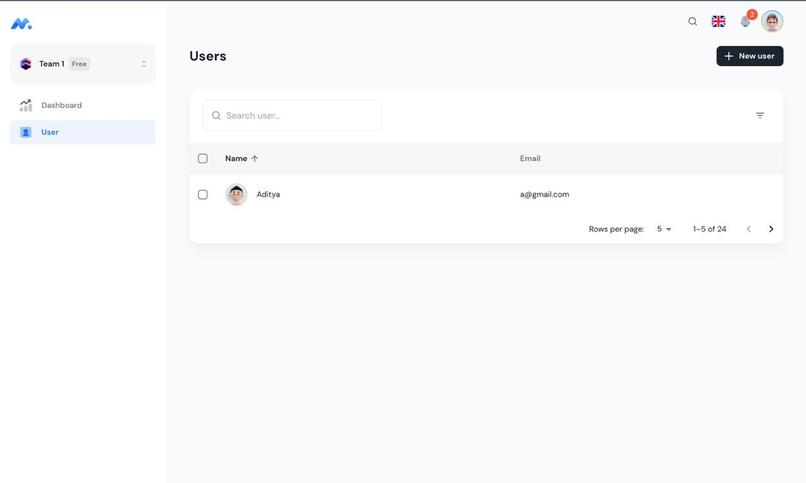Change language via UK flag icon
Screen dimensions: 806x483
tap(718, 22)
